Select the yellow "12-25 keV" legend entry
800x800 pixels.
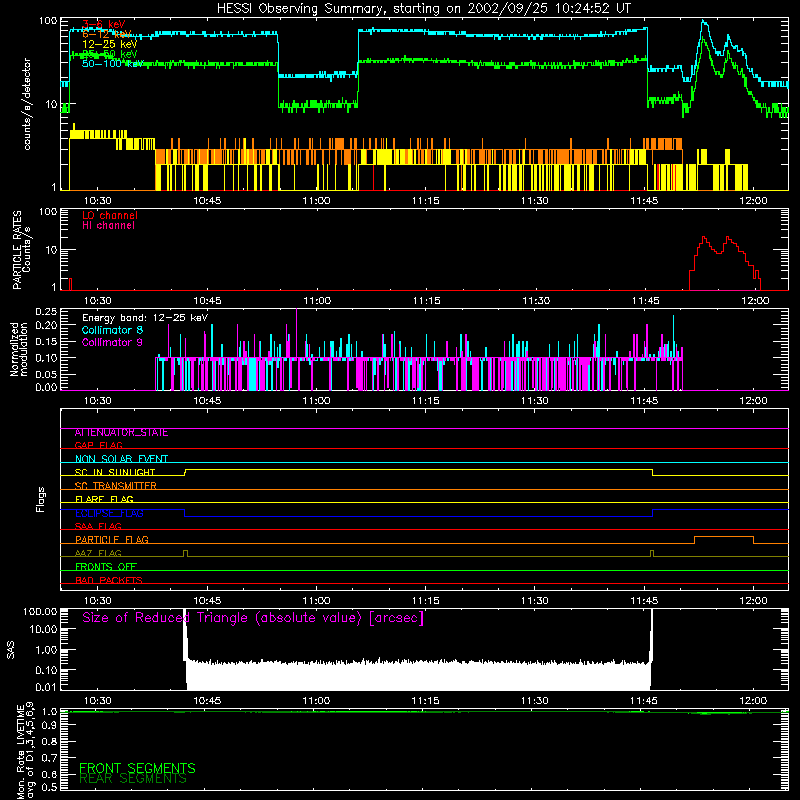(x=109, y=44)
